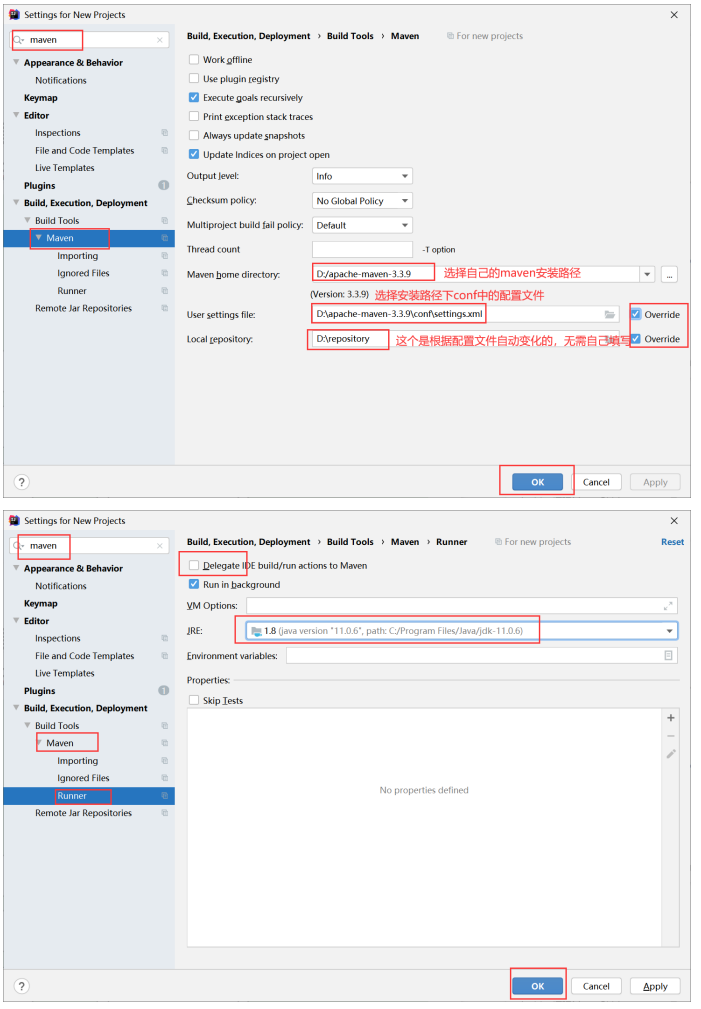Select Importing under Maven in bottom dialog
Image resolution: width=701 pixels, height=1009 pixels.
77,761
